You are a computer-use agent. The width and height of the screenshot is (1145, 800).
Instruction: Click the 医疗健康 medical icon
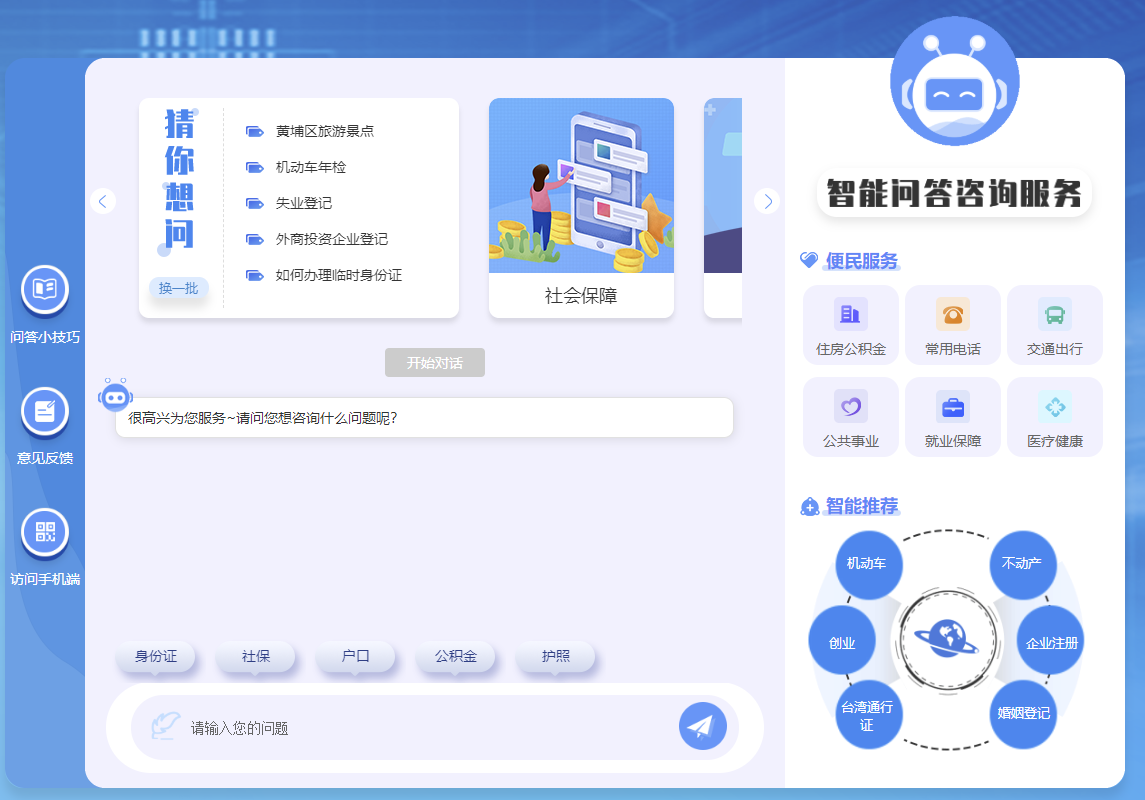point(1055,407)
